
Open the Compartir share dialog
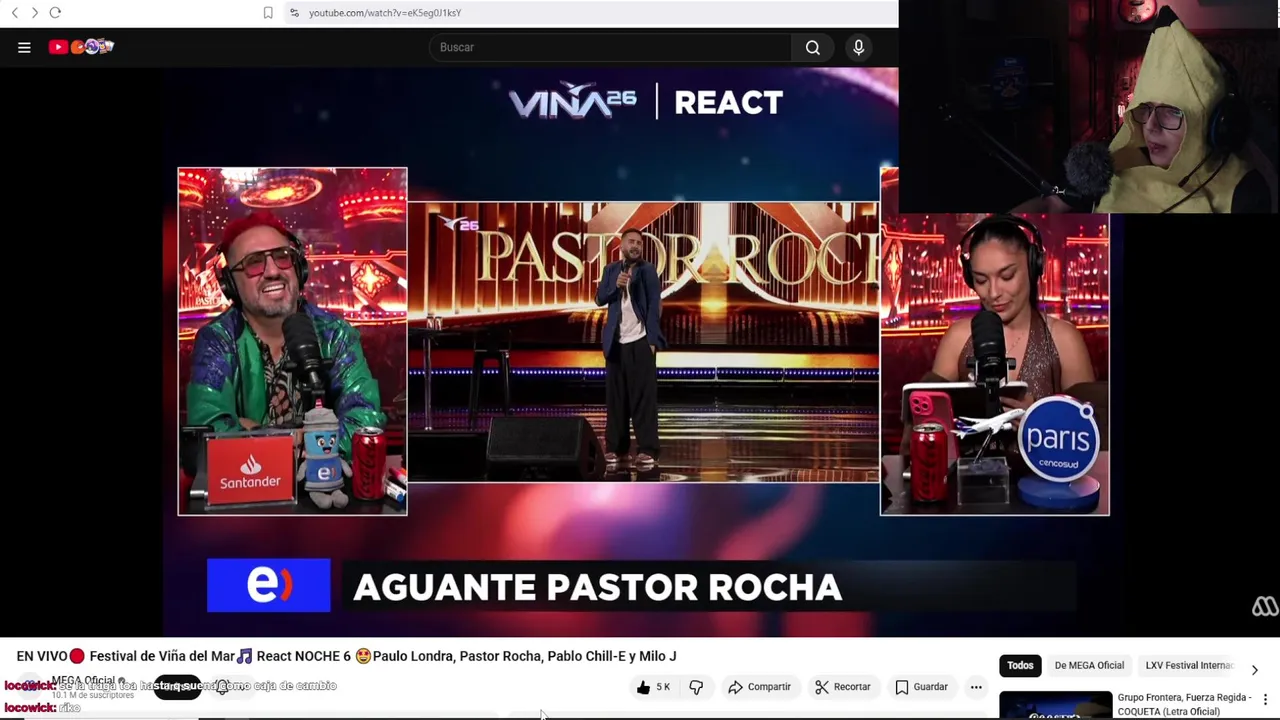tap(759, 687)
